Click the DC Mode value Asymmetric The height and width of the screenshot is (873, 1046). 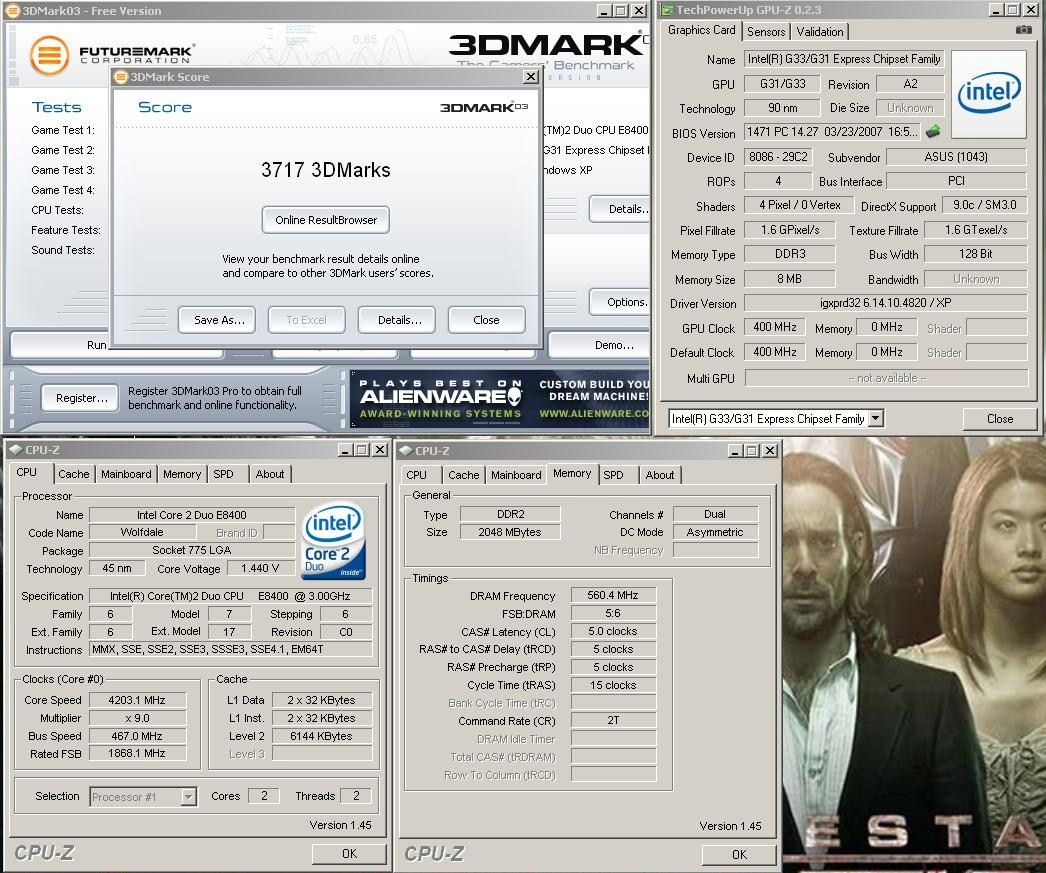(715, 532)
